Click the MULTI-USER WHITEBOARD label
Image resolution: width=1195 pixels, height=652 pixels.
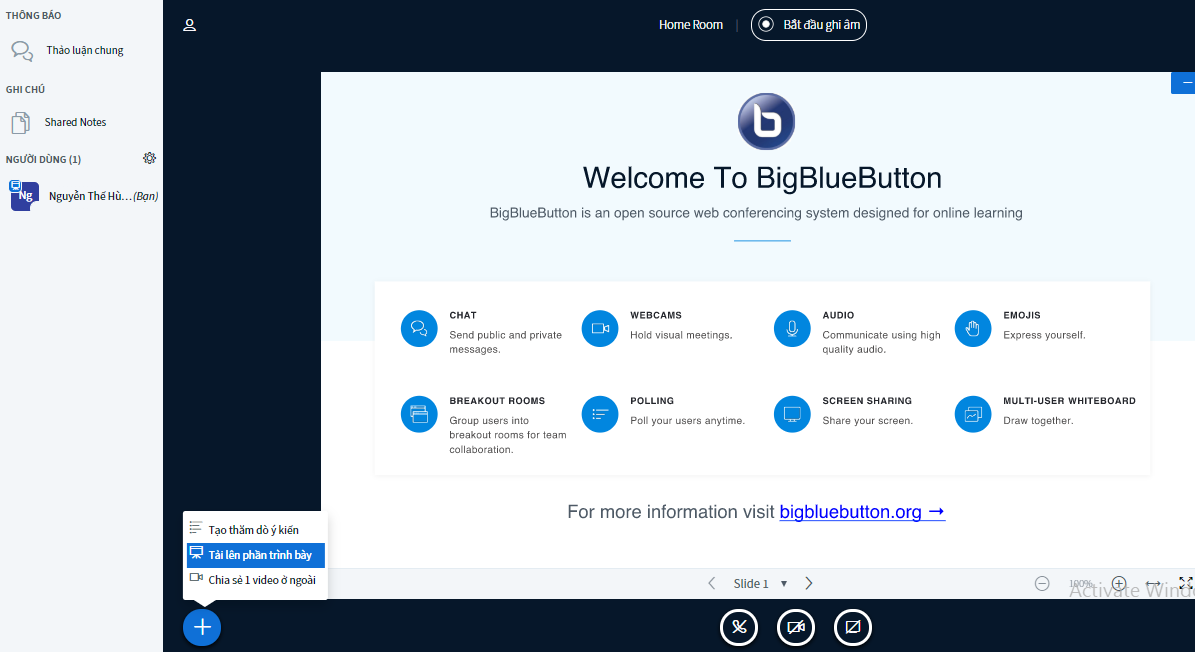(x=1069, y=401)
